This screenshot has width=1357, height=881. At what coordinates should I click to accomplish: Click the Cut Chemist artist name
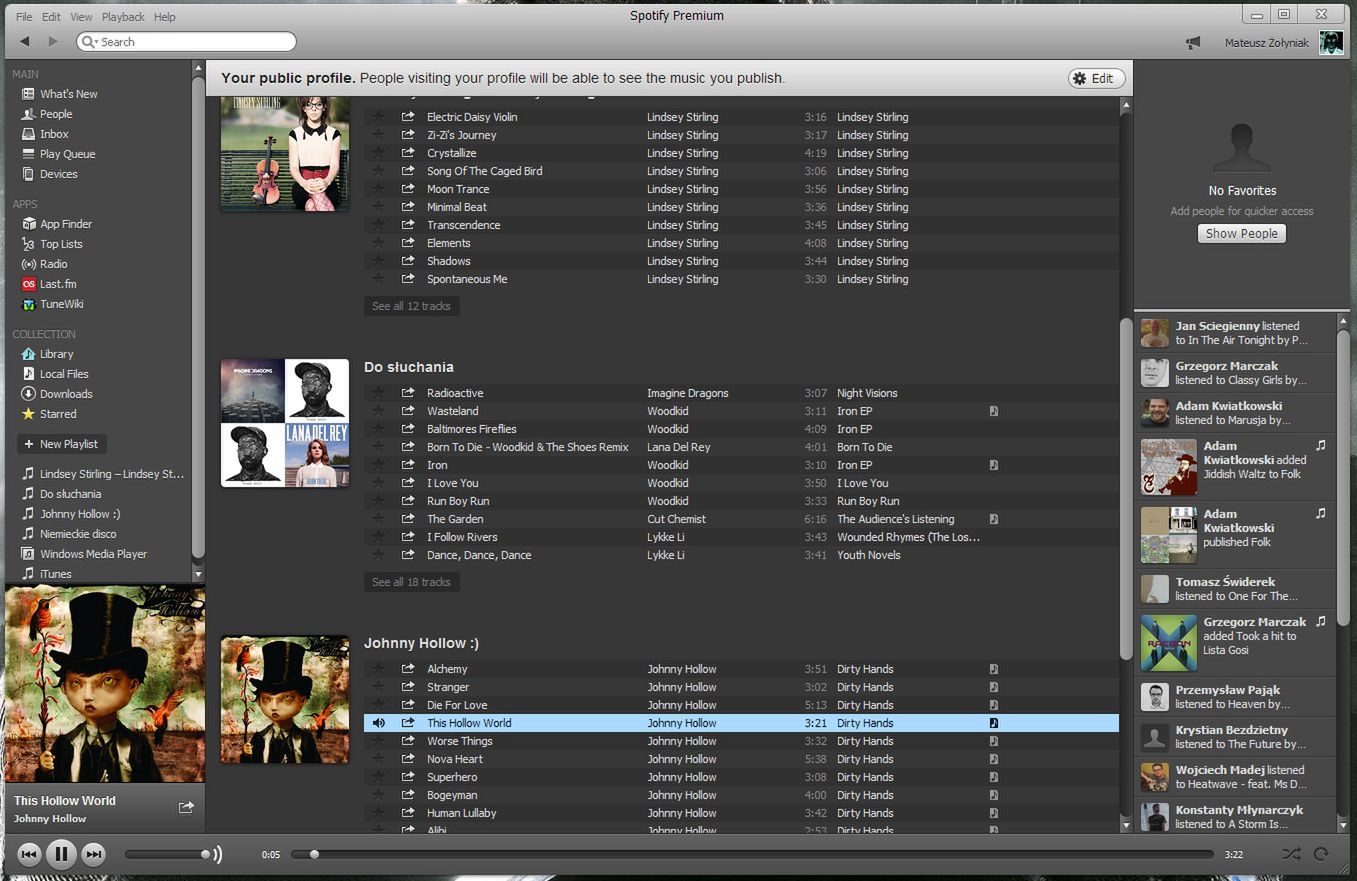676,519
